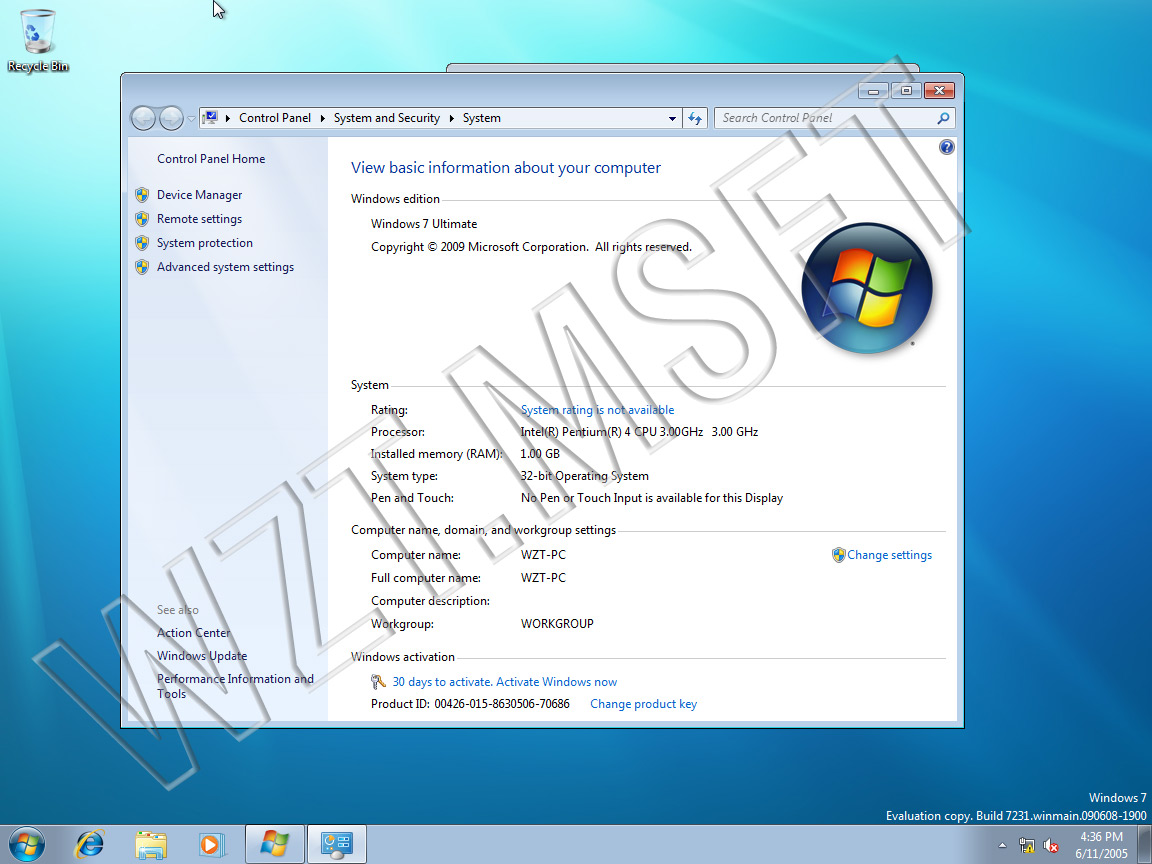This screenshot has width=1152, height=864.
Task: Click the Product ID number text
Action: (502, 704)
